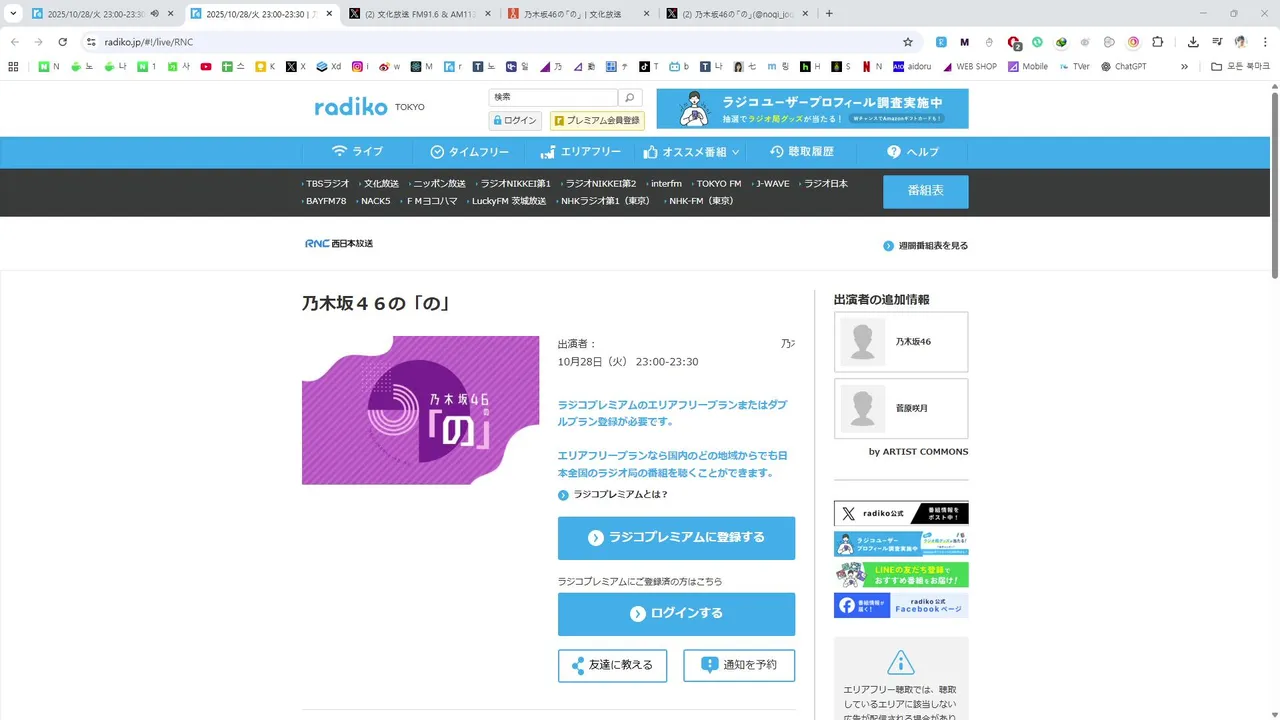The image size is (1280, 720).
Task: Click the page vertical scrollbar
Action: (x=1275, y=186)
